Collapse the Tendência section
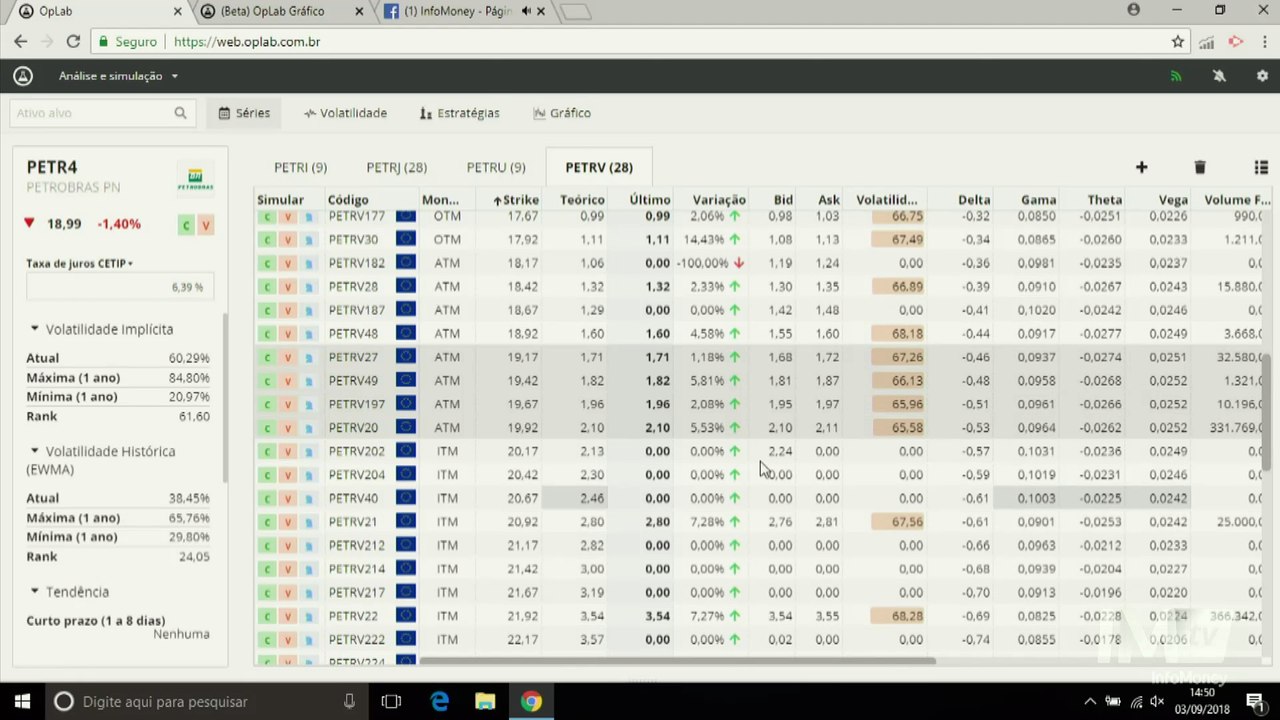 (x=69, y=592)
